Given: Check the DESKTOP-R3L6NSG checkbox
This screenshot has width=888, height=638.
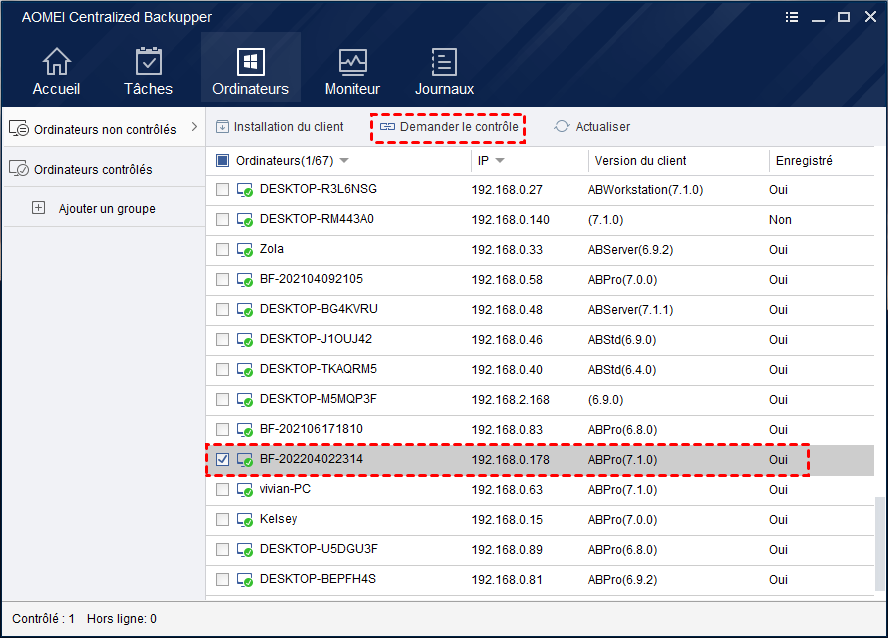Looking at the screenshot, I should click(x=223, y=190).
